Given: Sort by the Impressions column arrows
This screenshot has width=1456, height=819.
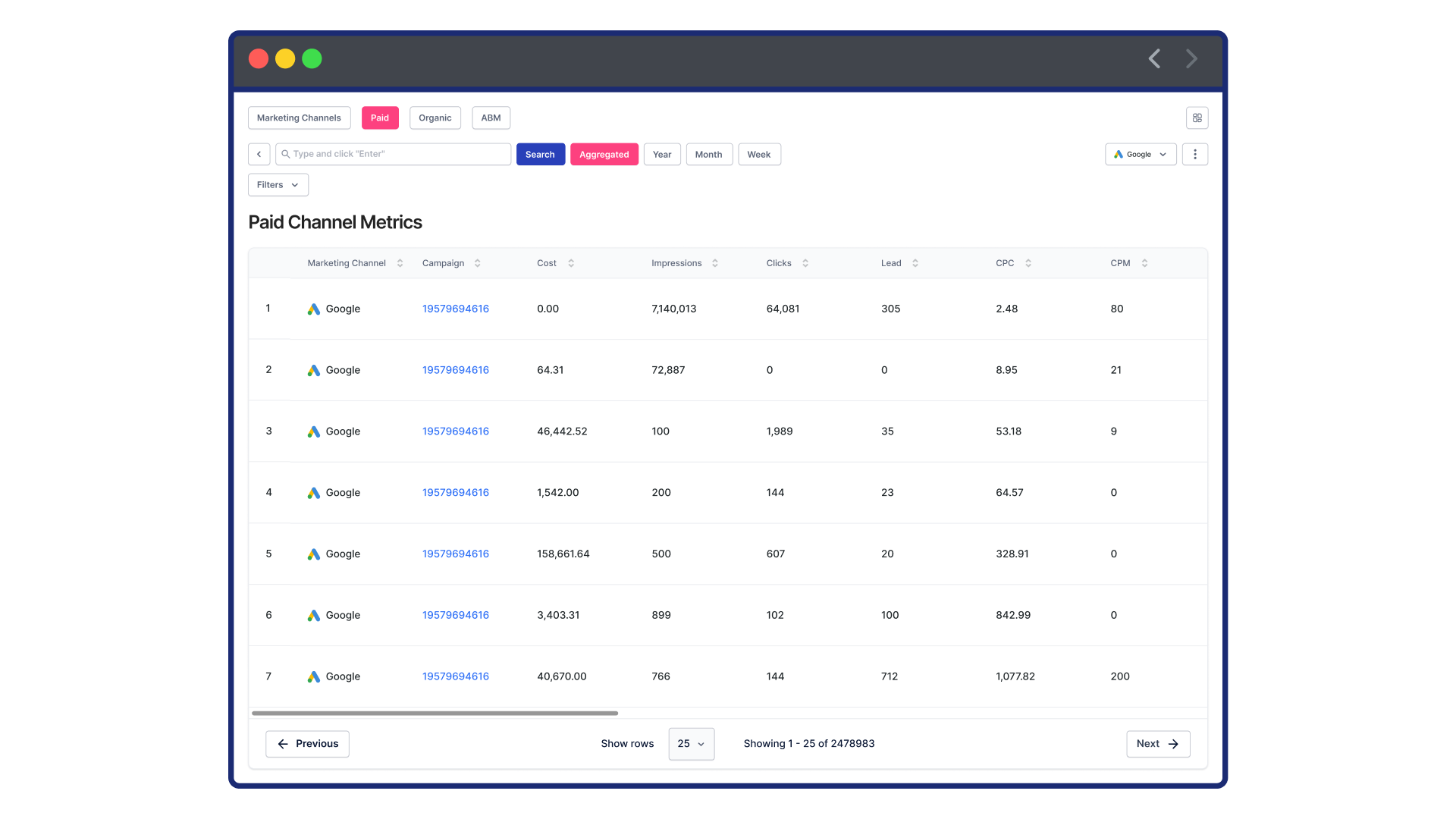Looking at the screenshot, I should coord(714,263).
